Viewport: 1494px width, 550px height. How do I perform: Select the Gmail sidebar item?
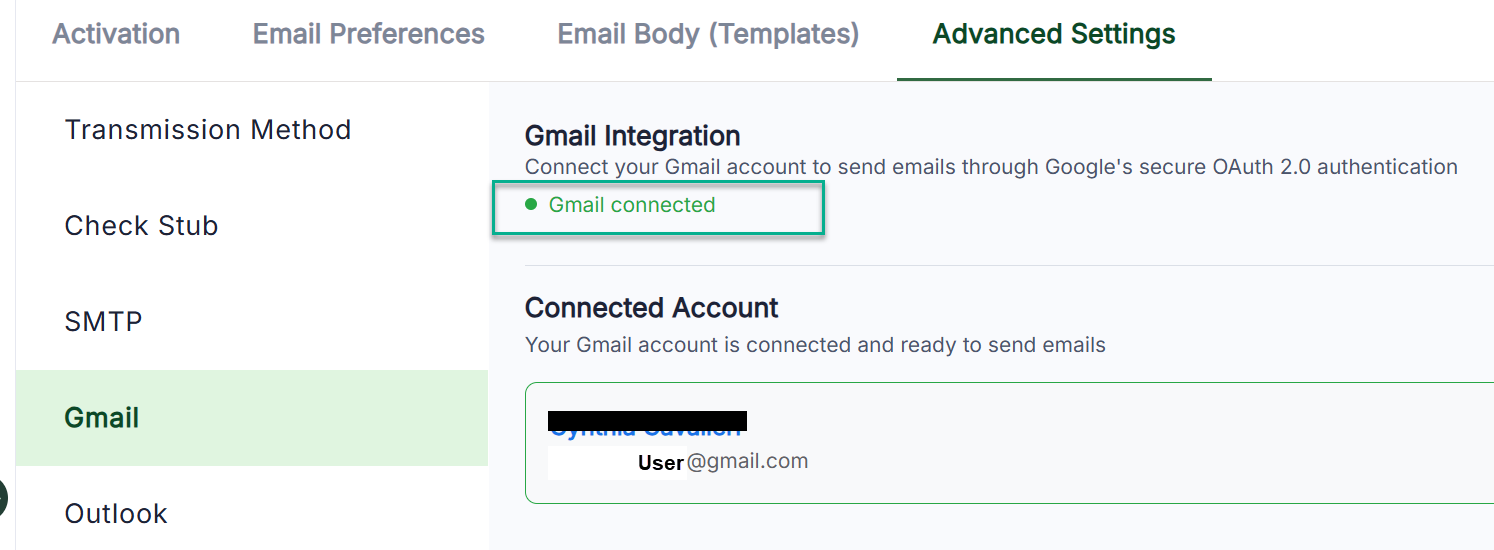pyautogui.click(x=102, y=418)
